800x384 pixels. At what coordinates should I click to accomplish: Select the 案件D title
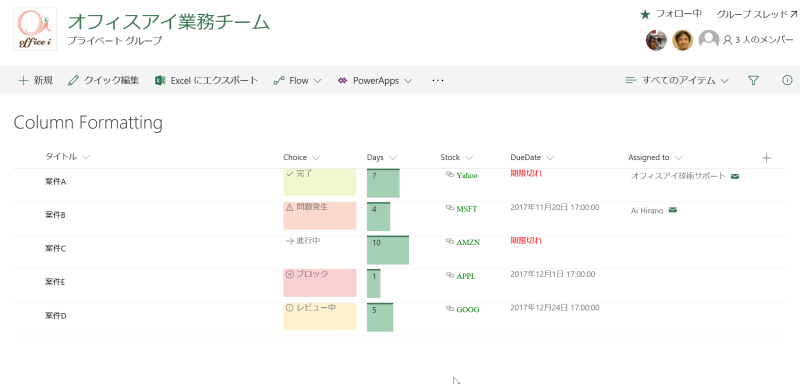click(56, 316)
